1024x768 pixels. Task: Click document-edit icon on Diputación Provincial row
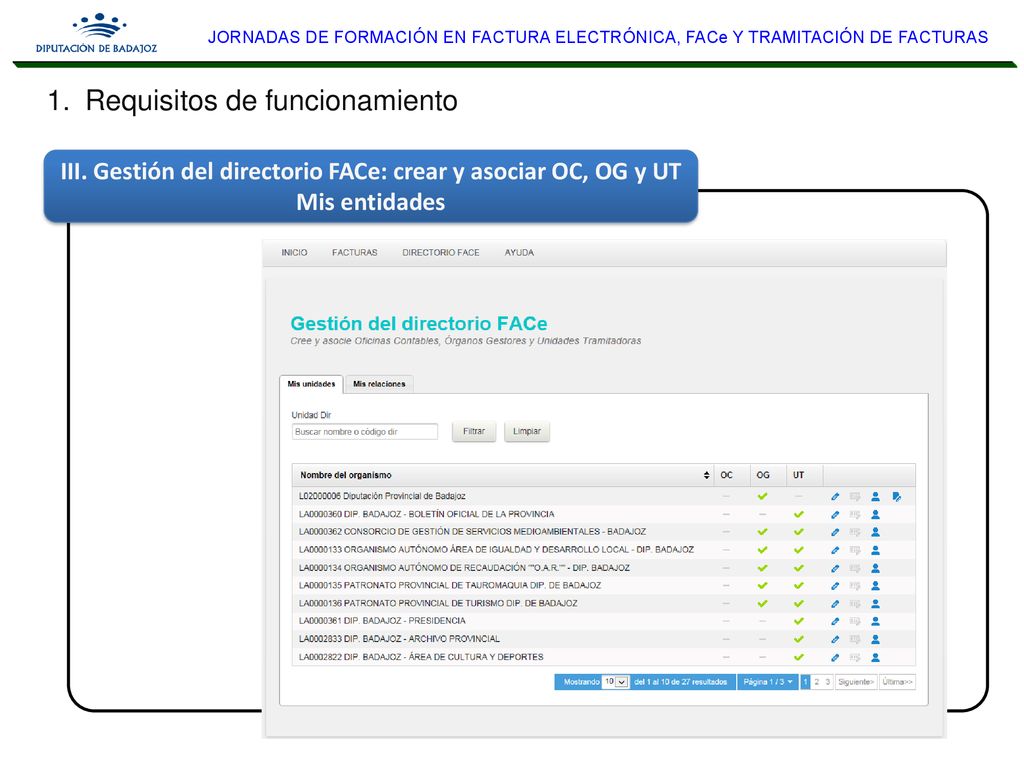[x=897, y=497]
